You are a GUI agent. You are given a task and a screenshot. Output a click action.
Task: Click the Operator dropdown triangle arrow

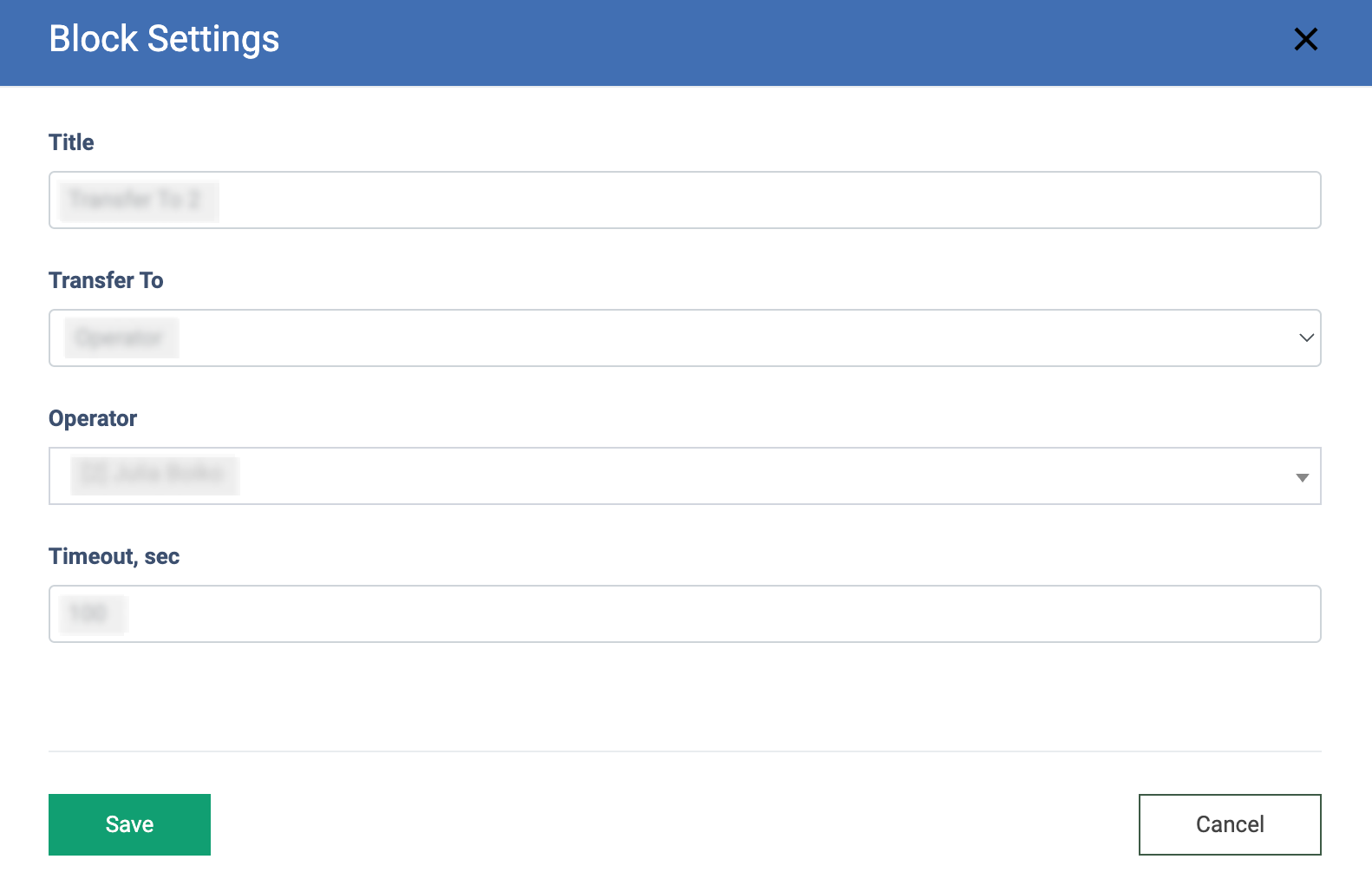coord(1302,477)
